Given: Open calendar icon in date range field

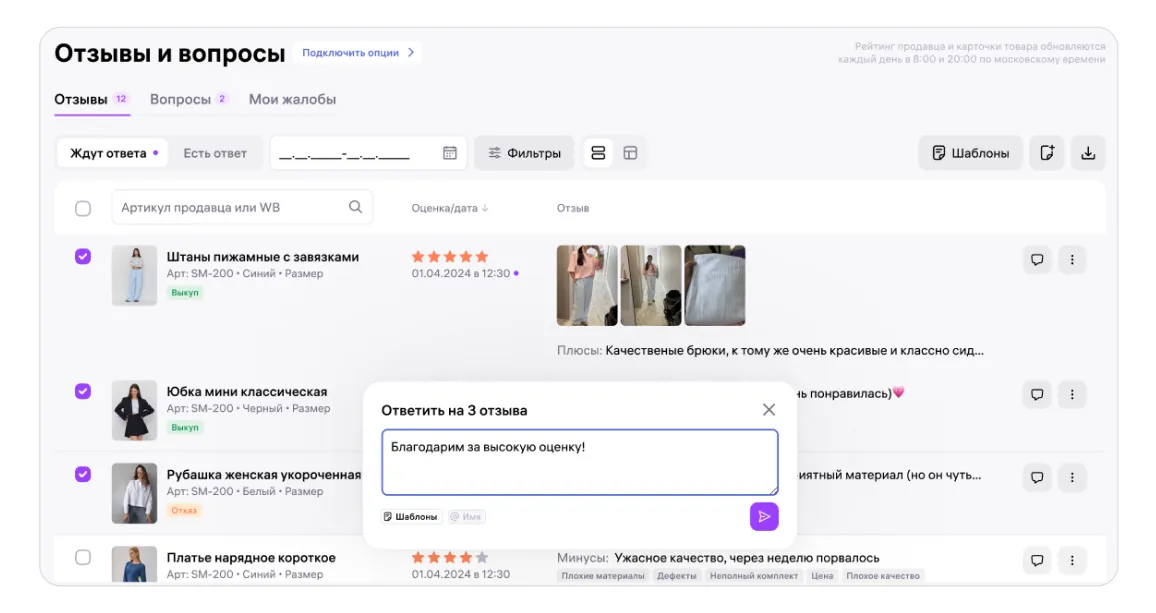Looking at the screenshot, I should click(450, 153).
